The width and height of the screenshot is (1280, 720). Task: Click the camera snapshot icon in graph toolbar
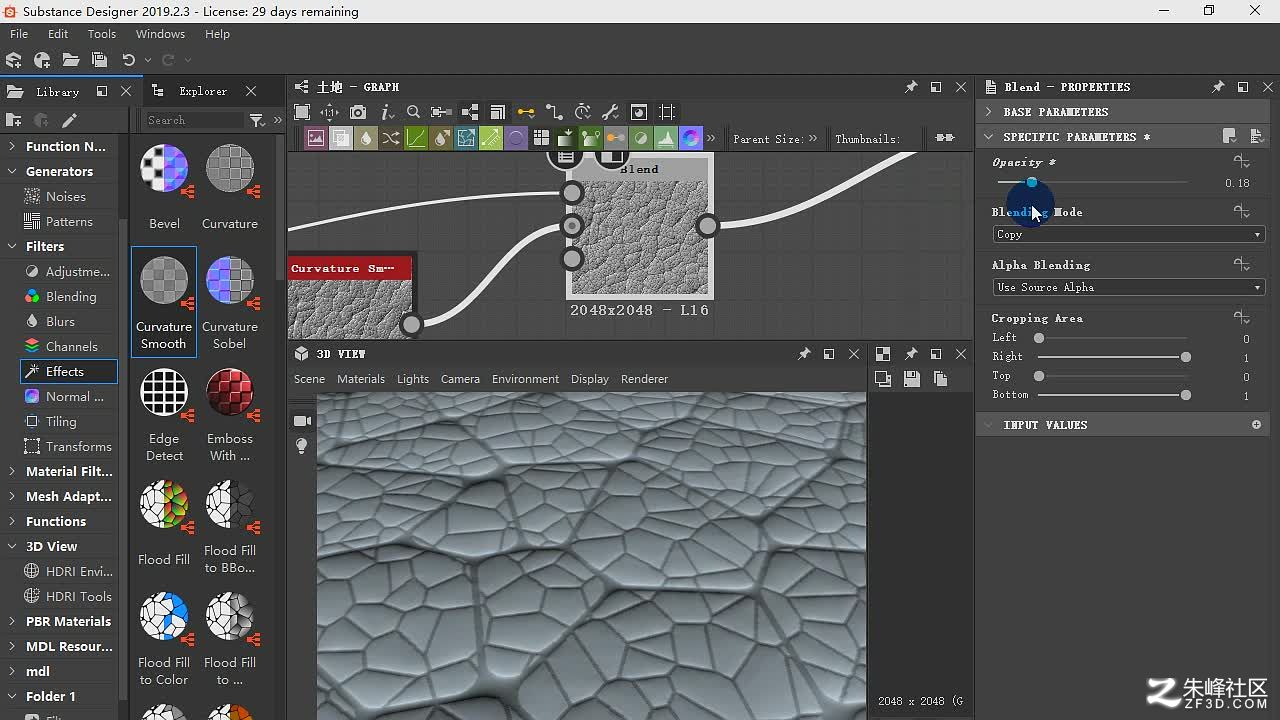pyautogui.click(x=358, y=112)
